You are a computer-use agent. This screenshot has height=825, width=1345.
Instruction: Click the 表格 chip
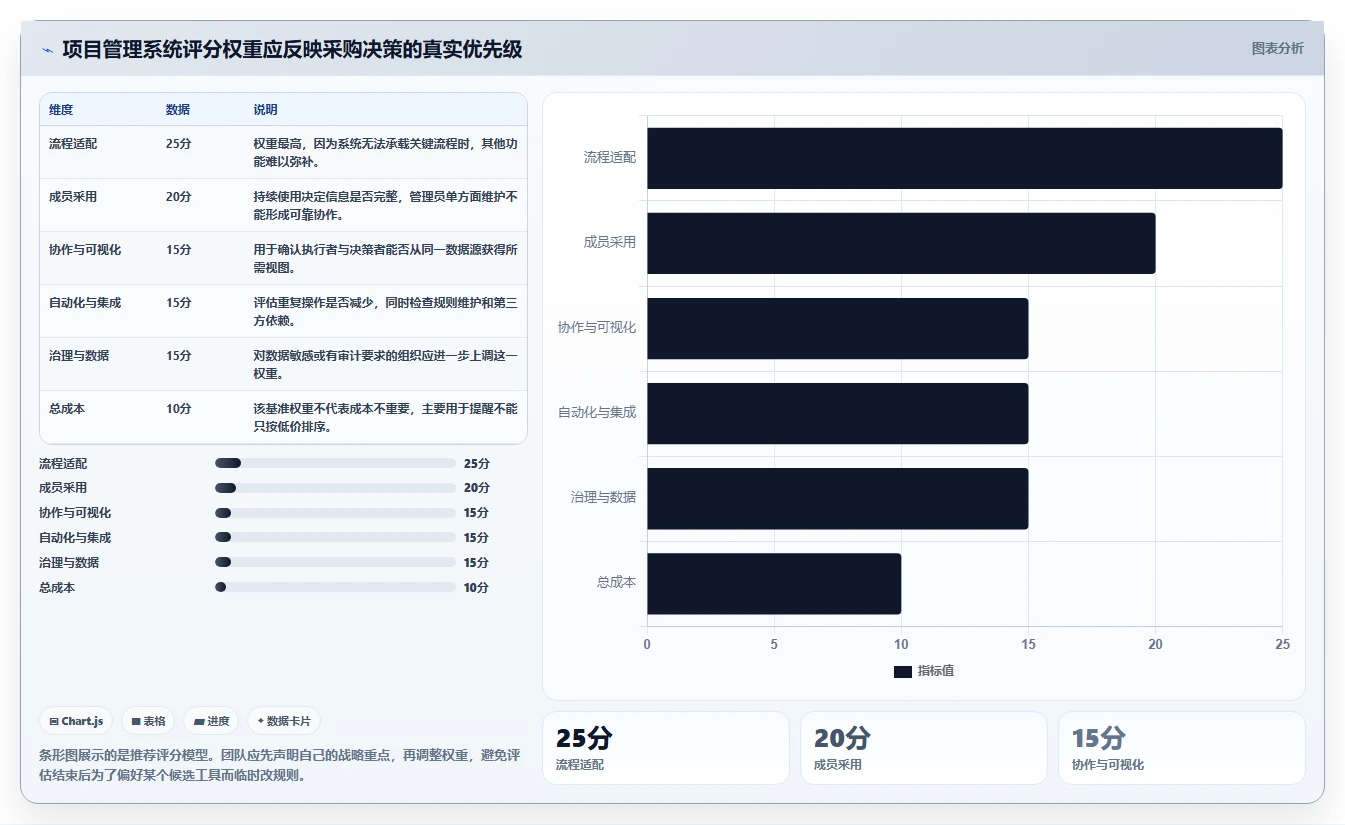tap(148, 721)
